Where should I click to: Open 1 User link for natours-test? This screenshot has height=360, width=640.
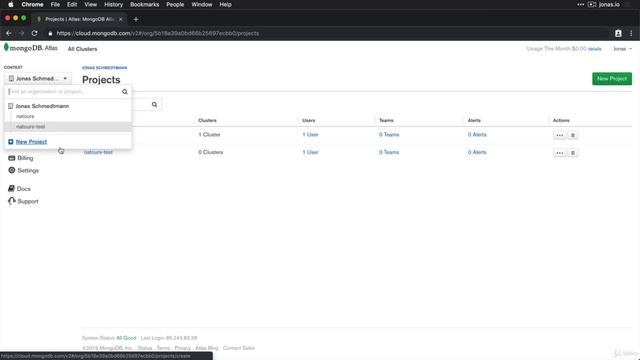[x=310, y=152]
